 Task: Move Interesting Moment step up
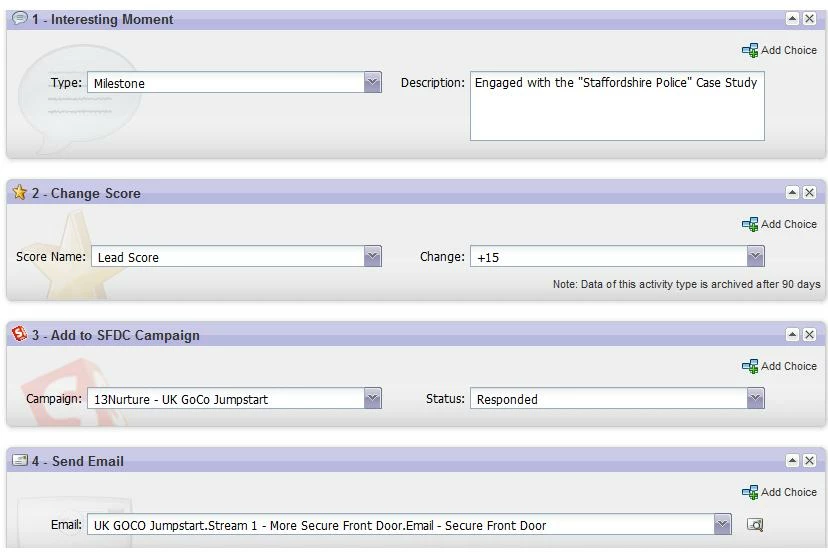click(x=792, y=18)
